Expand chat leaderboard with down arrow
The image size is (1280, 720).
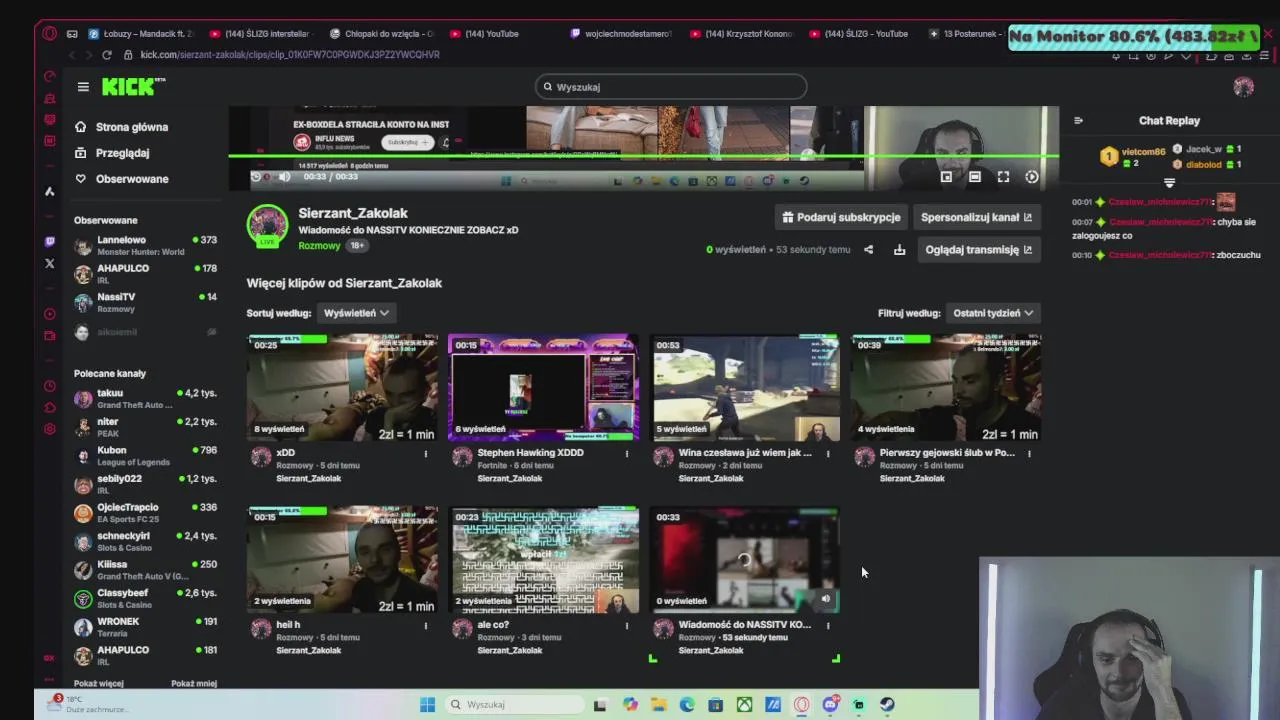click(1169, 183)
